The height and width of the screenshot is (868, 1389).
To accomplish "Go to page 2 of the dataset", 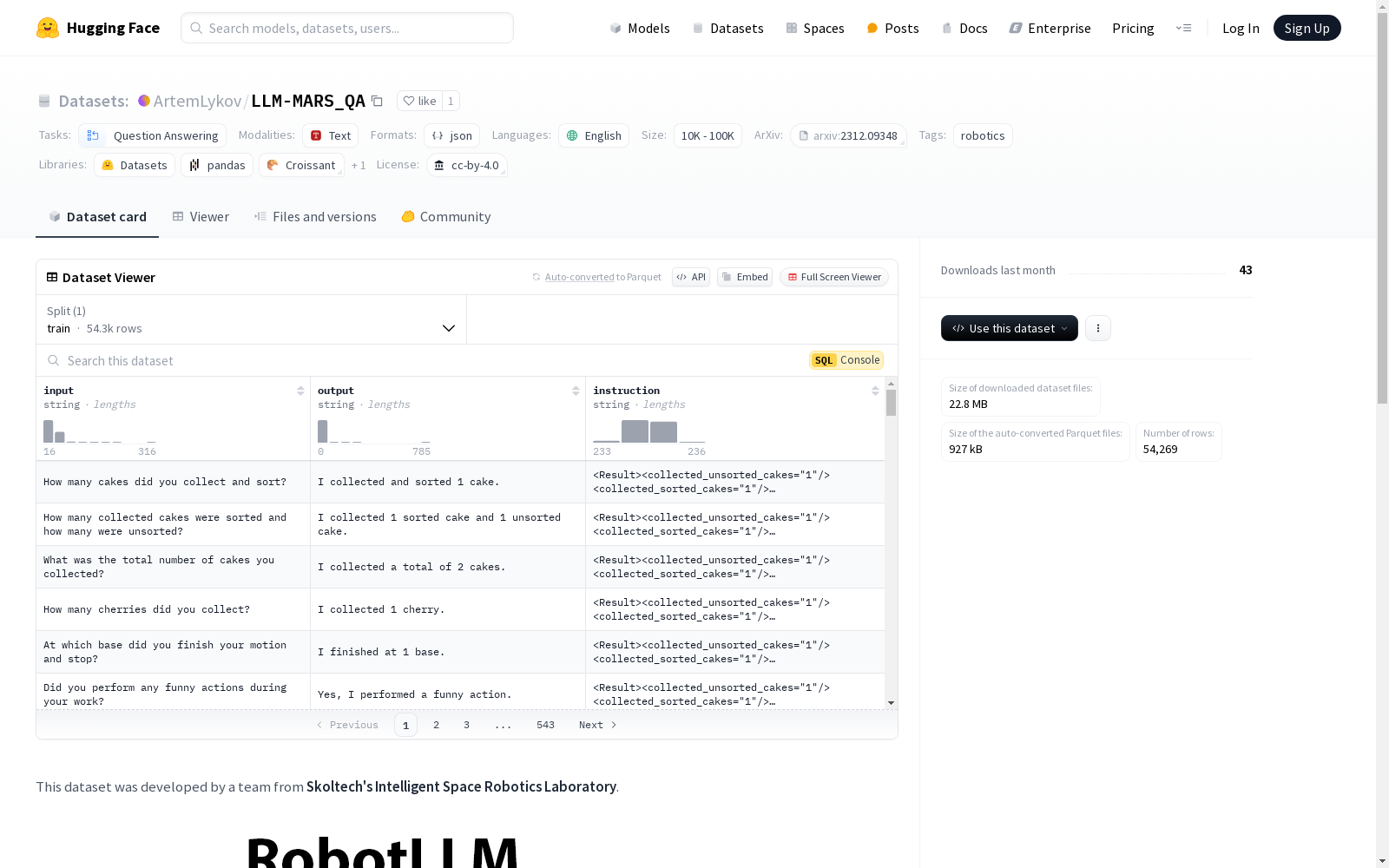I will pyautogui.click(x=436, y=725).
